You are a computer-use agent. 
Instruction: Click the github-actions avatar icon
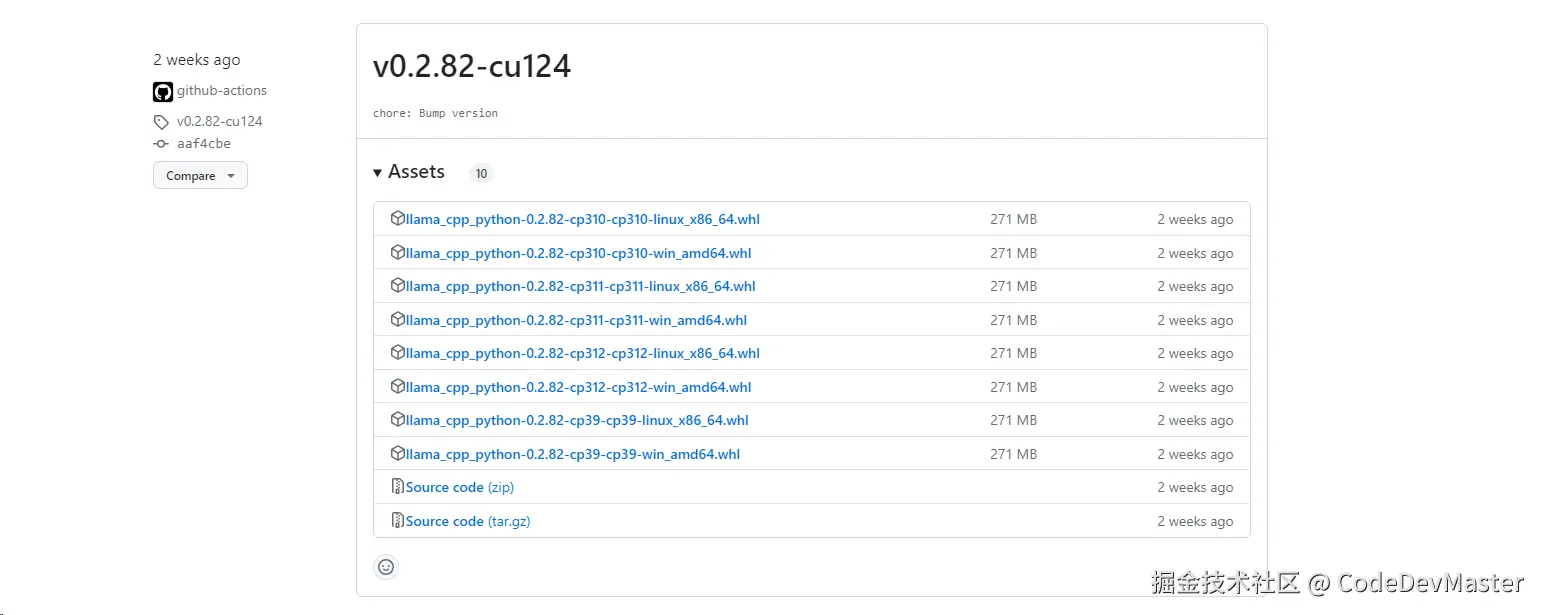pyautogui.click(x=163, y=92)
